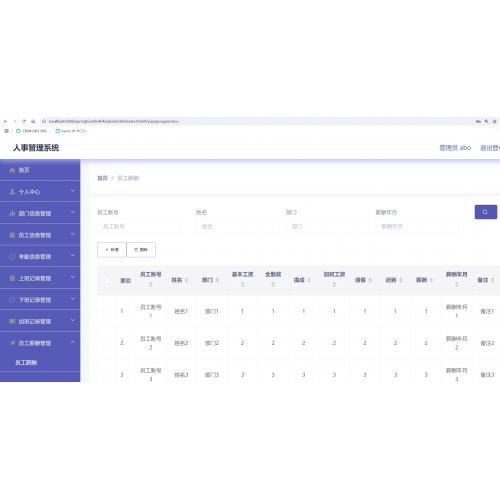Click the purple search icon button
The image size is (500, 500).
(x=486, y=212)
